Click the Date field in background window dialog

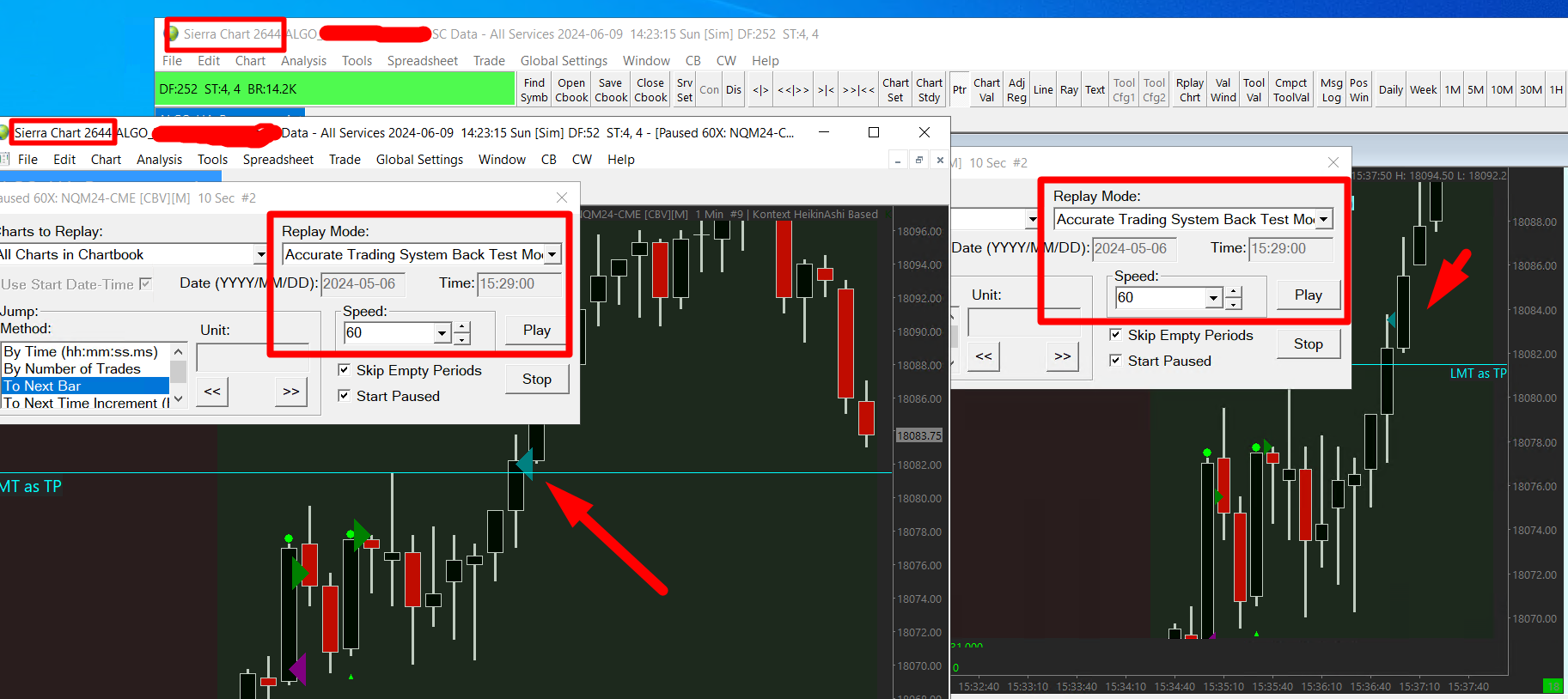tap(1135, 248)
